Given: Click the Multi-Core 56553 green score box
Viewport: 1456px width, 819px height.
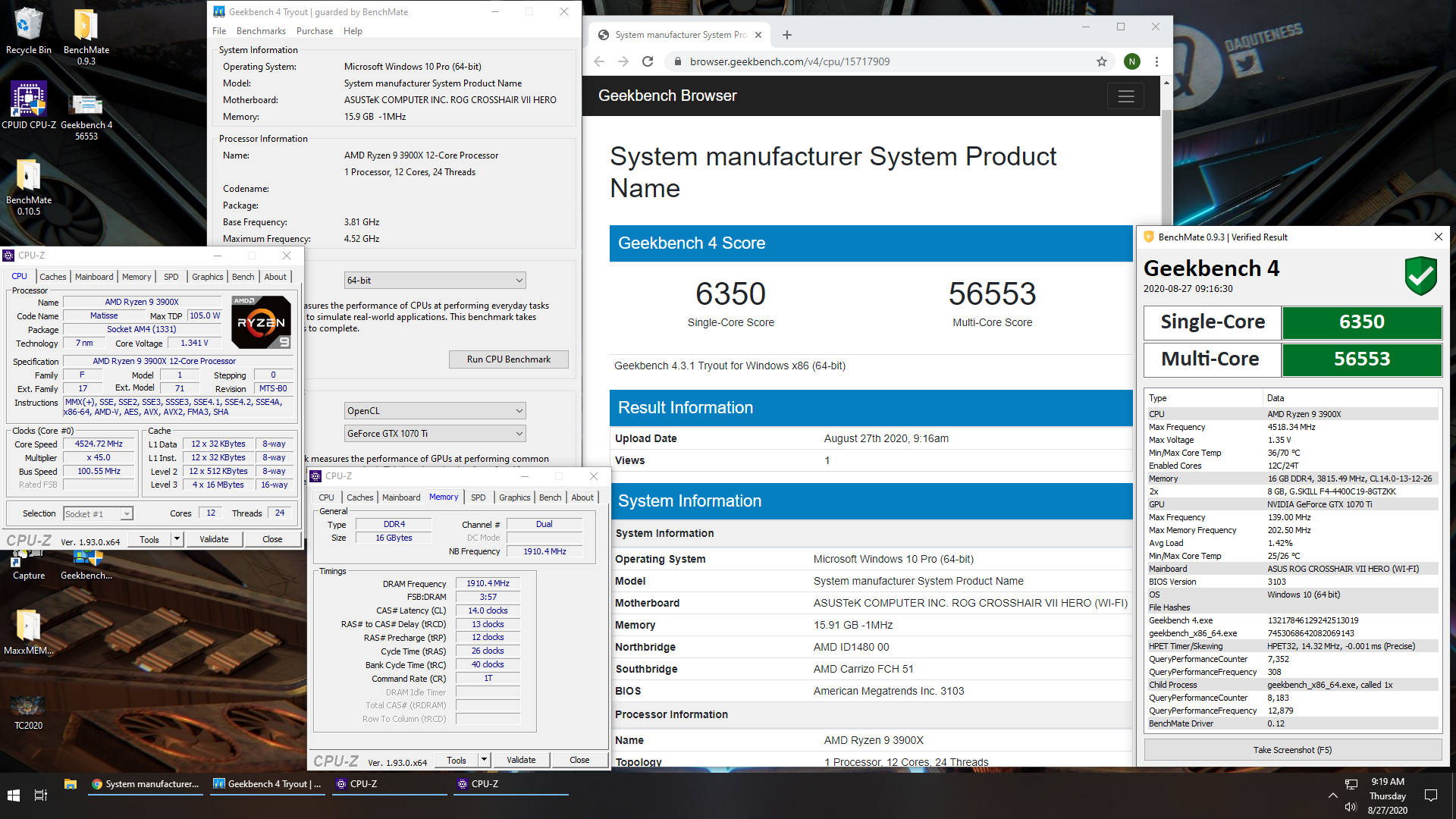Looking at the screenshot, I should click(1362, 359).
